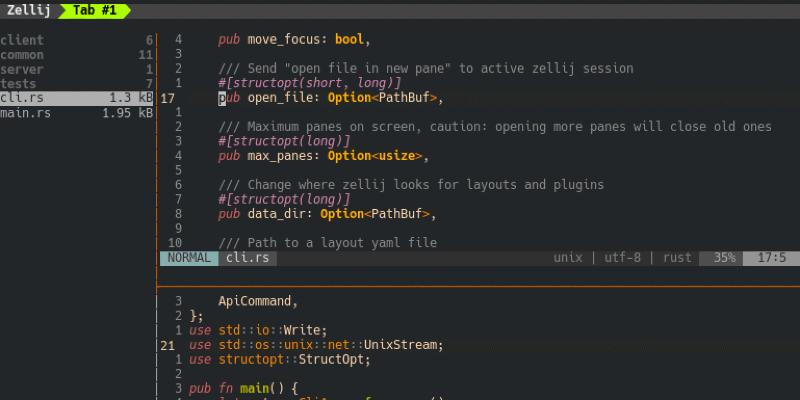This screenshot has height=400, width=800.
Task: Click the pub fn main() line
Action: point(244,389)
